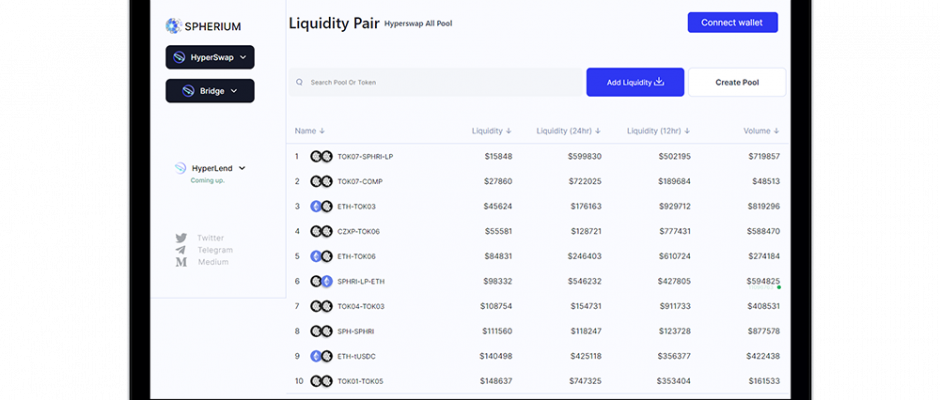Select the ETH-TOK06 pool name

coord(357,256)
